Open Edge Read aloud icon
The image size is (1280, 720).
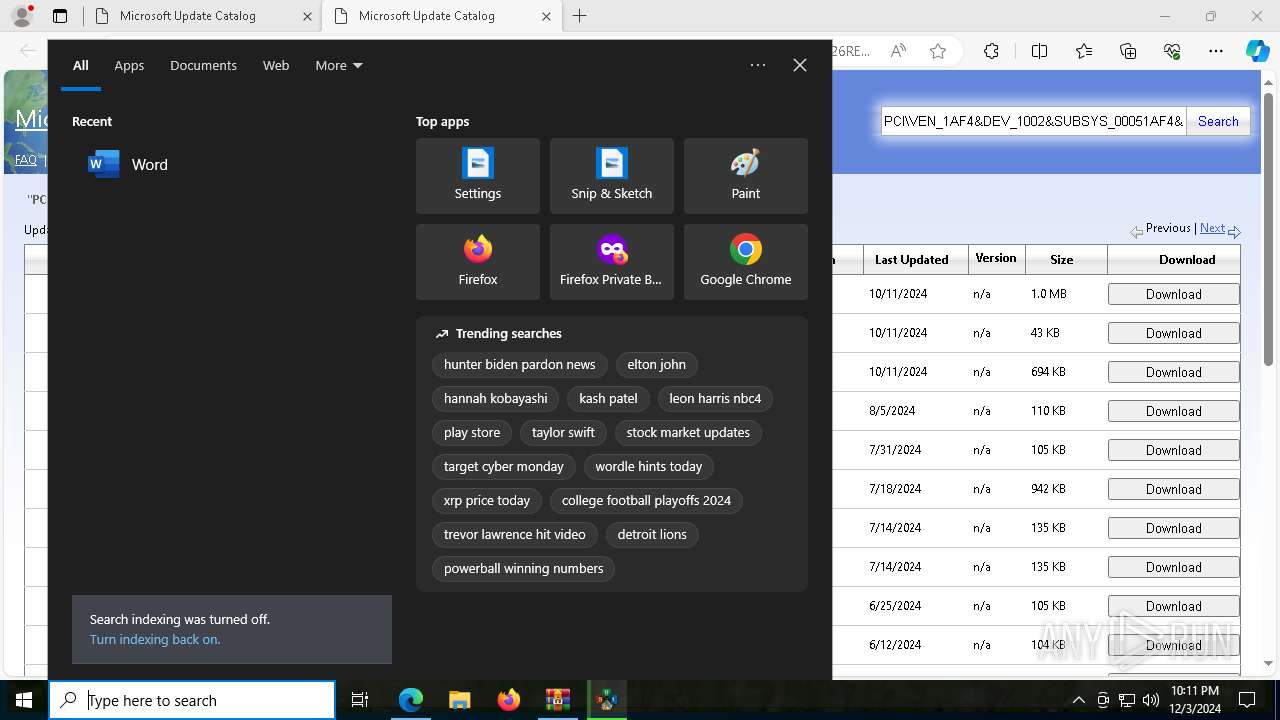[898, 52]
